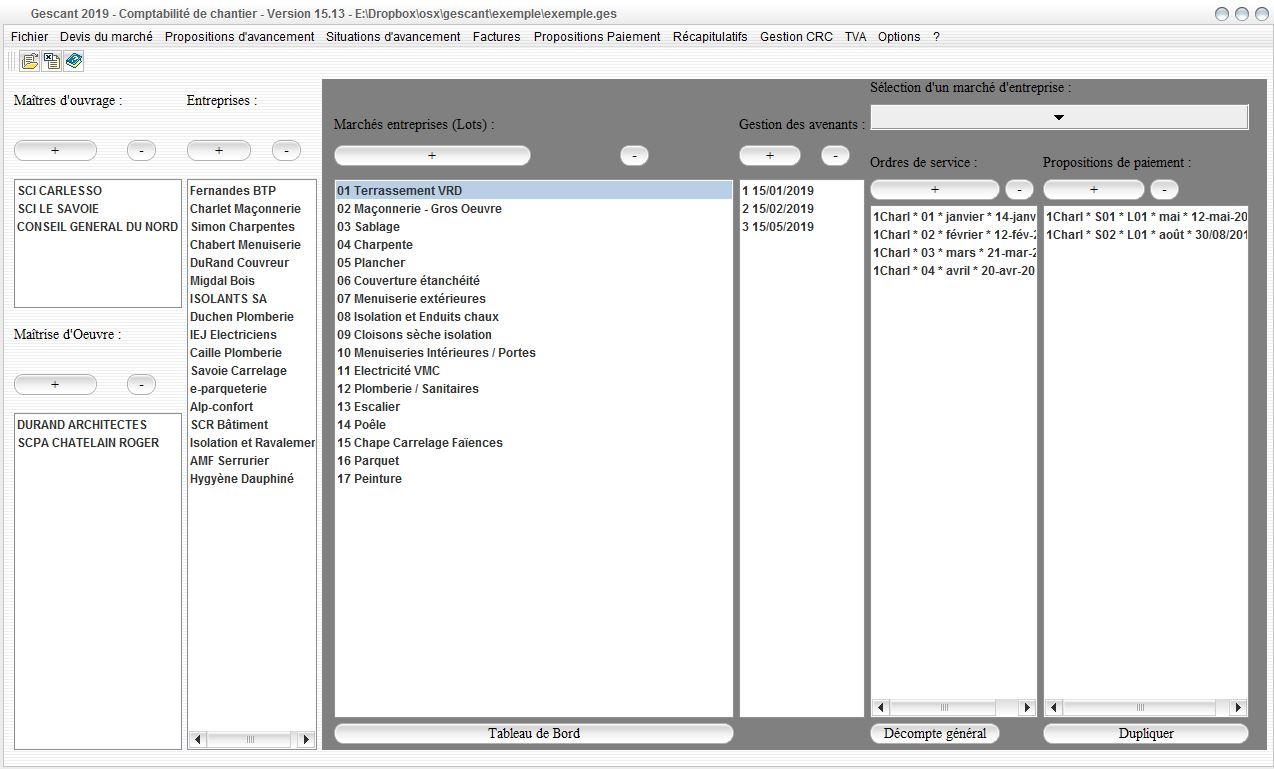Click left arrow of Entreprises horizontal scrollbar
The image size is (1274, 769).
coord(197,740)
